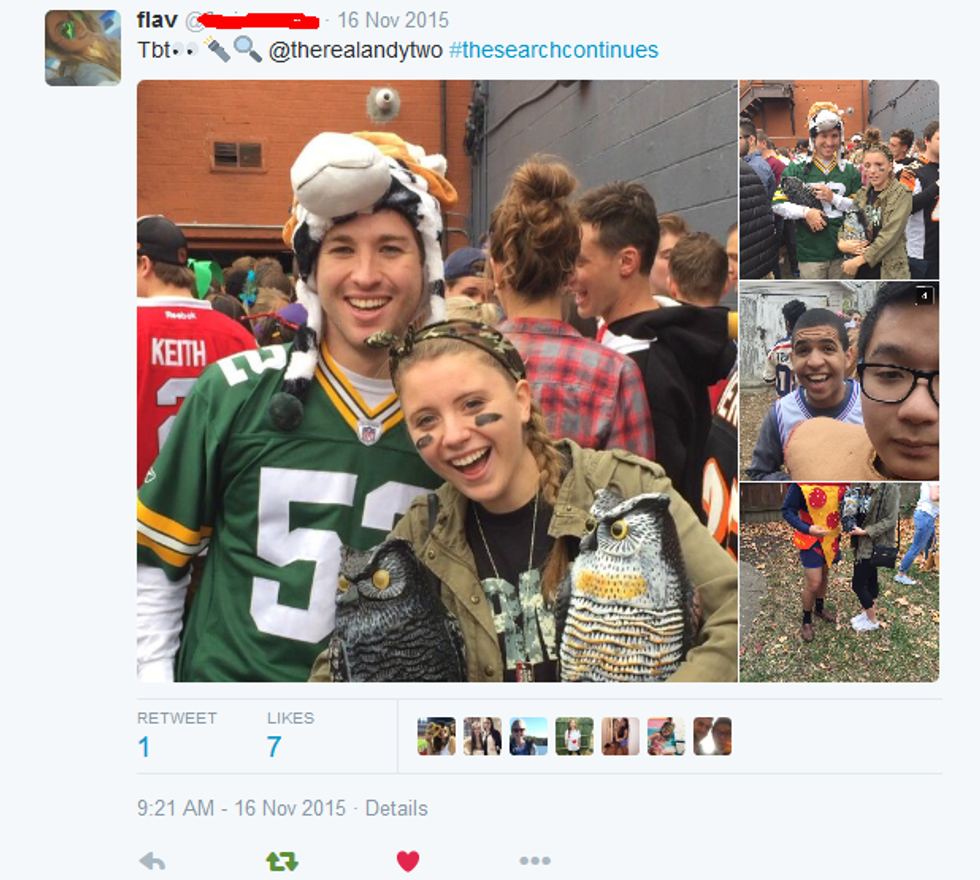
Task: Click the last liker avatar
Action: (712, 736)
